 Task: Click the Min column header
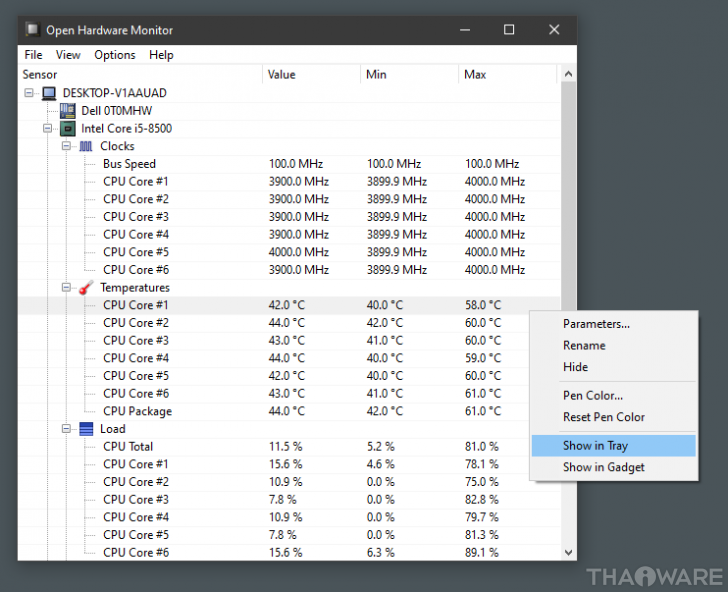[410, 74]
